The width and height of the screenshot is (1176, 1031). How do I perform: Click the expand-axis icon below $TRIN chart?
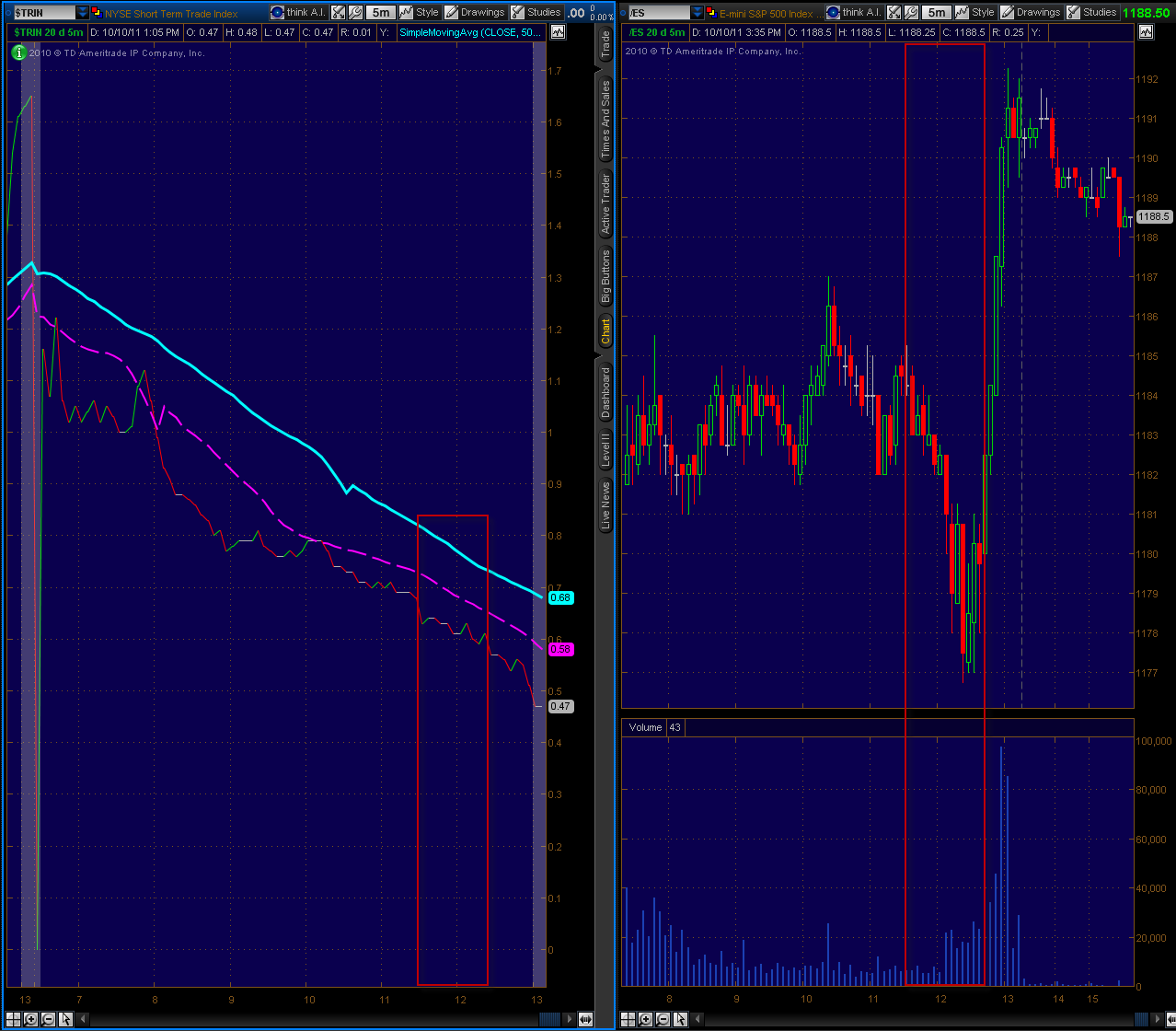click(585, 1019)
